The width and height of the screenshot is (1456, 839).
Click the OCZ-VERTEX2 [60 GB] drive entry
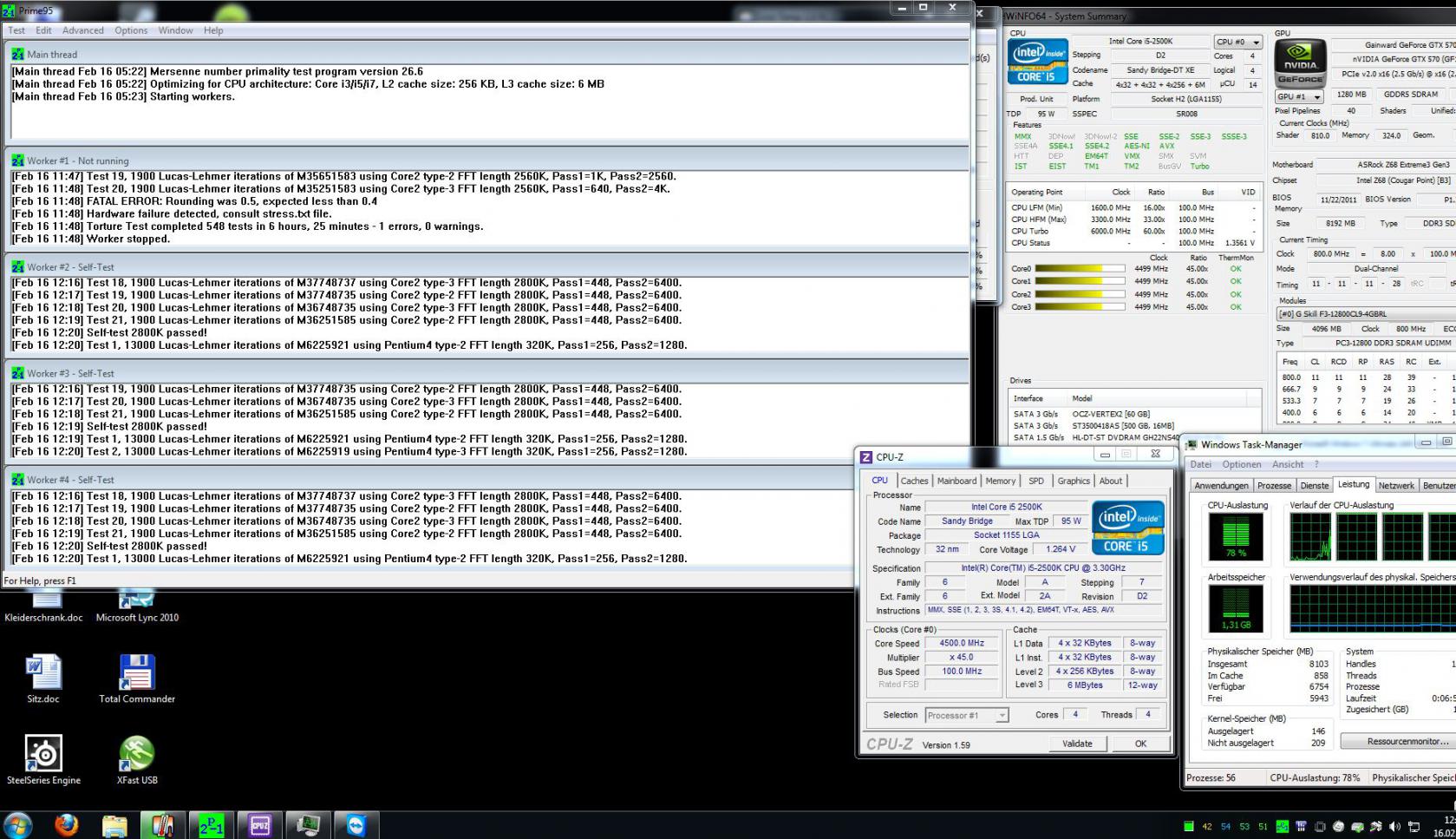point(1111,414)
